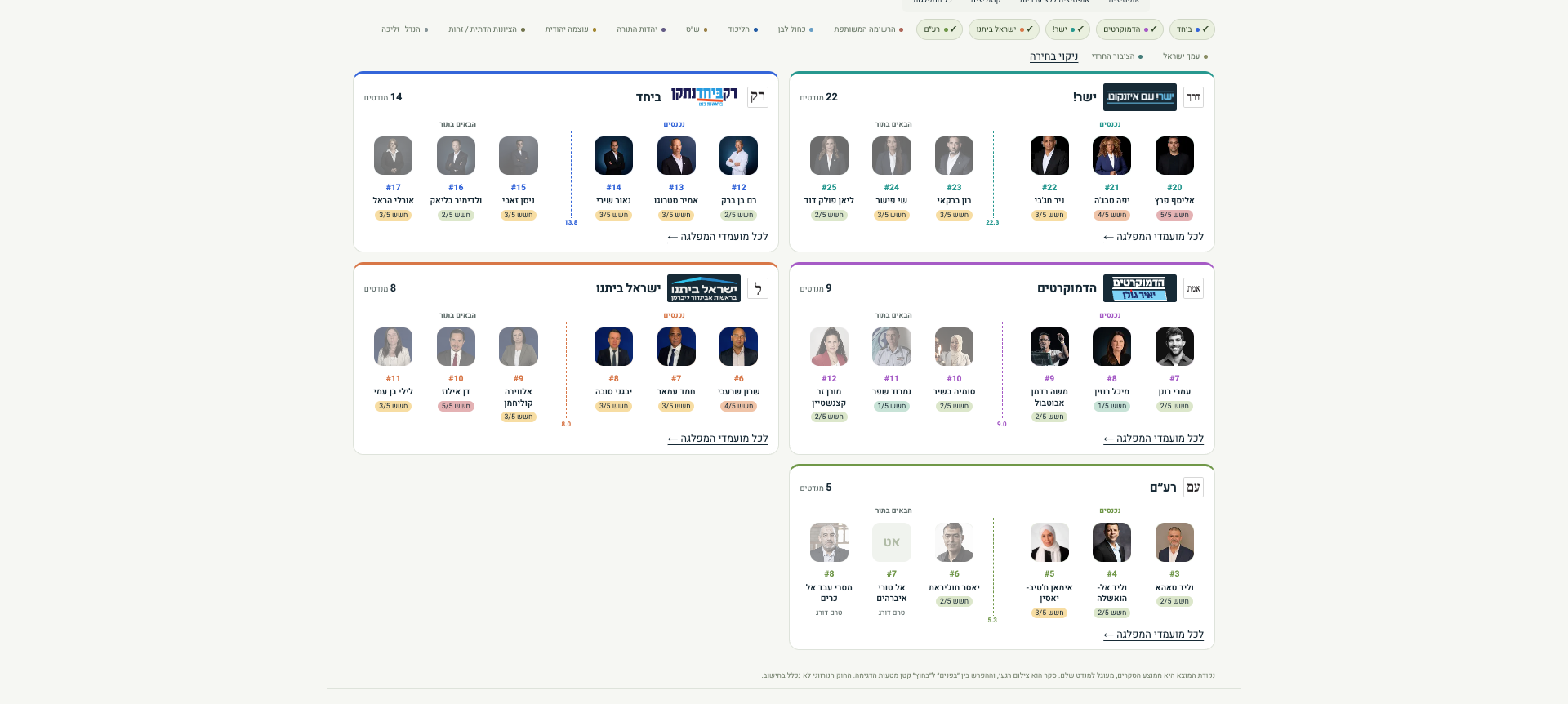Enable the הרשימה המשותפת party filter

pyautogui.click(x=868, y=29)
